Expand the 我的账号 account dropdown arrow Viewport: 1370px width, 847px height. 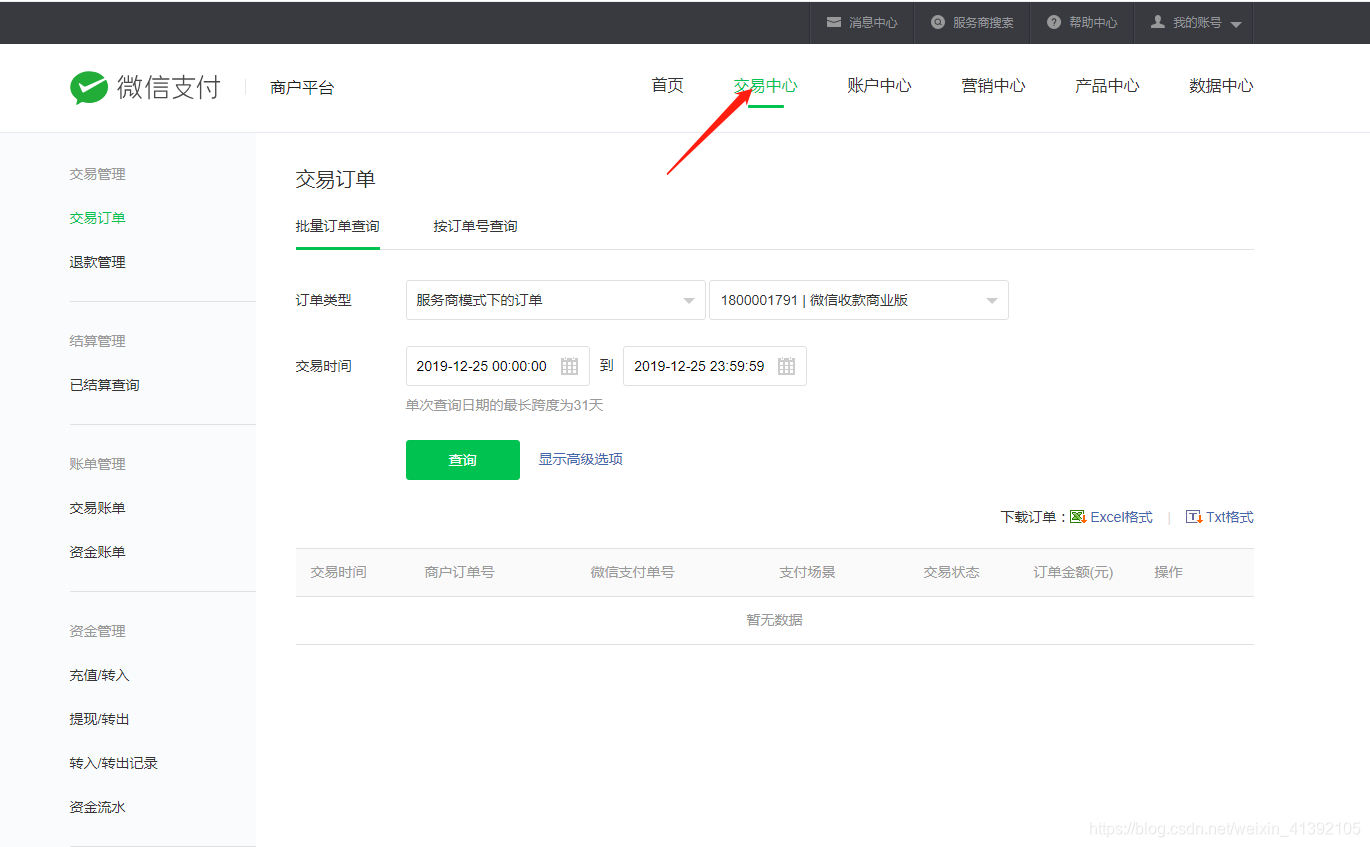[x=1234, y=22]
